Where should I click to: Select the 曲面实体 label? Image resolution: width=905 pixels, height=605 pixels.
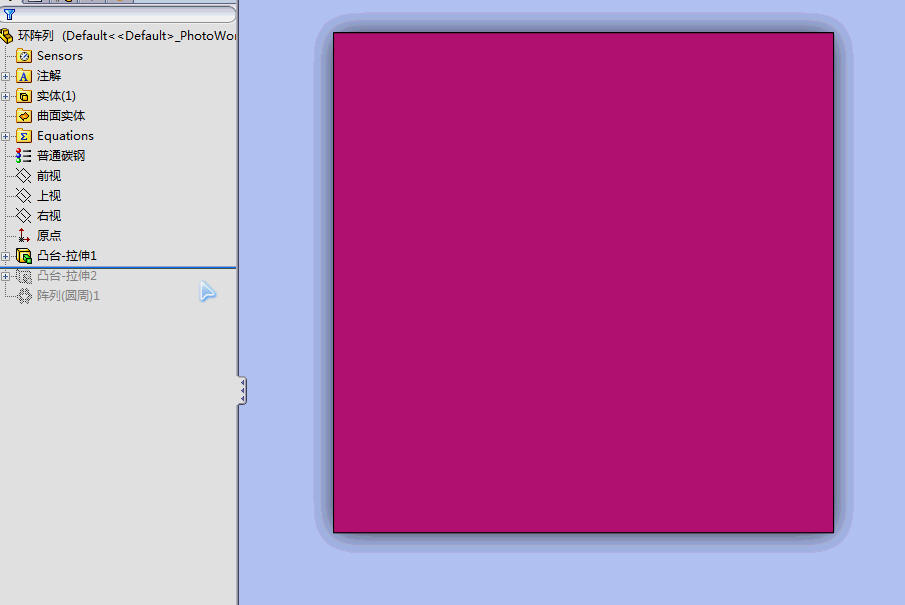[61, 115]
